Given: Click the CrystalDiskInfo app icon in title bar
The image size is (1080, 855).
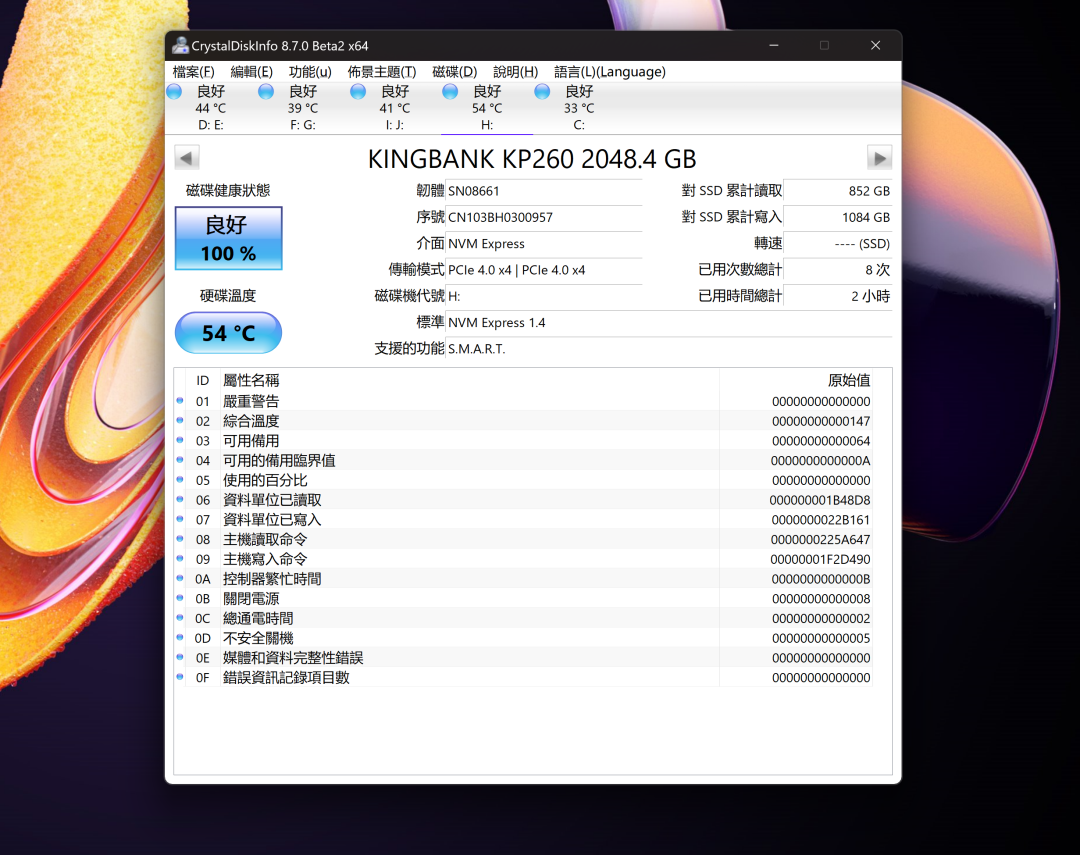Looking at the screenshot, I should coord(180,45).
